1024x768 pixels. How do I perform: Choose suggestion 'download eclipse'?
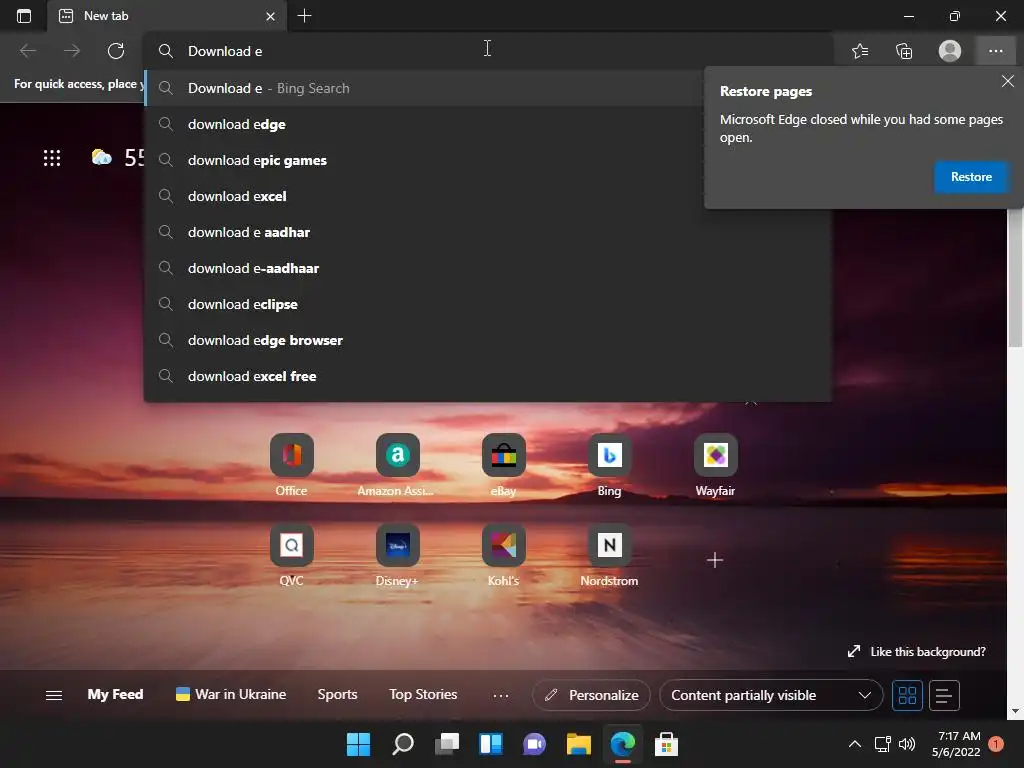pos(488,304)
